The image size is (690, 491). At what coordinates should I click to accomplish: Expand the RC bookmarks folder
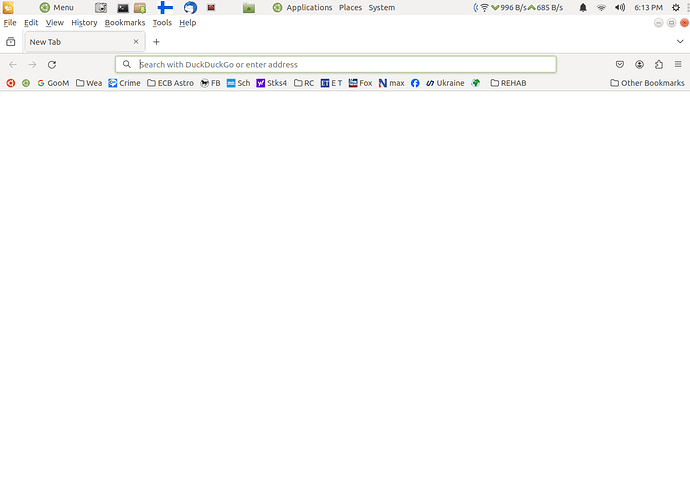tap(304, 83)
